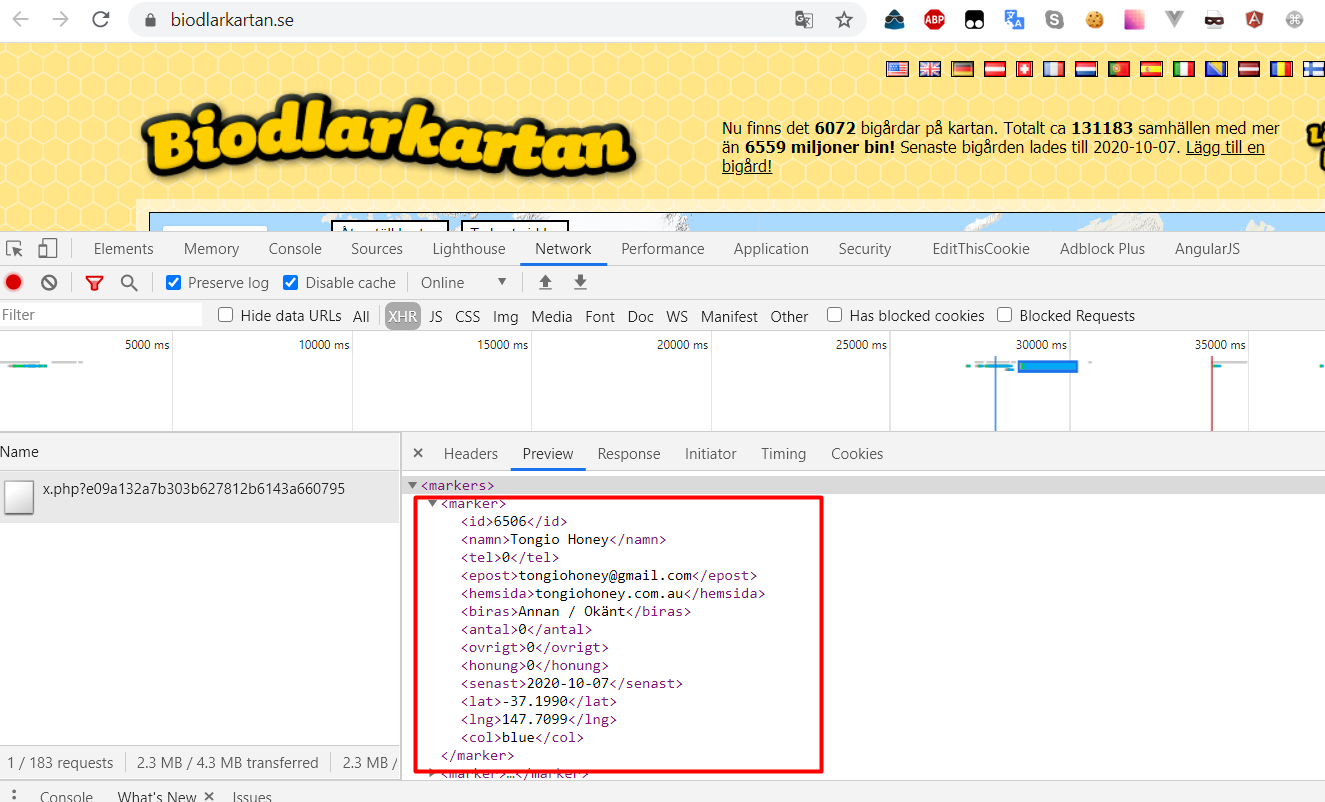Screen dimensions: 1325x802
Task: Open the network search magnifier
Action: pyautogui.click(x=129, y=283)
